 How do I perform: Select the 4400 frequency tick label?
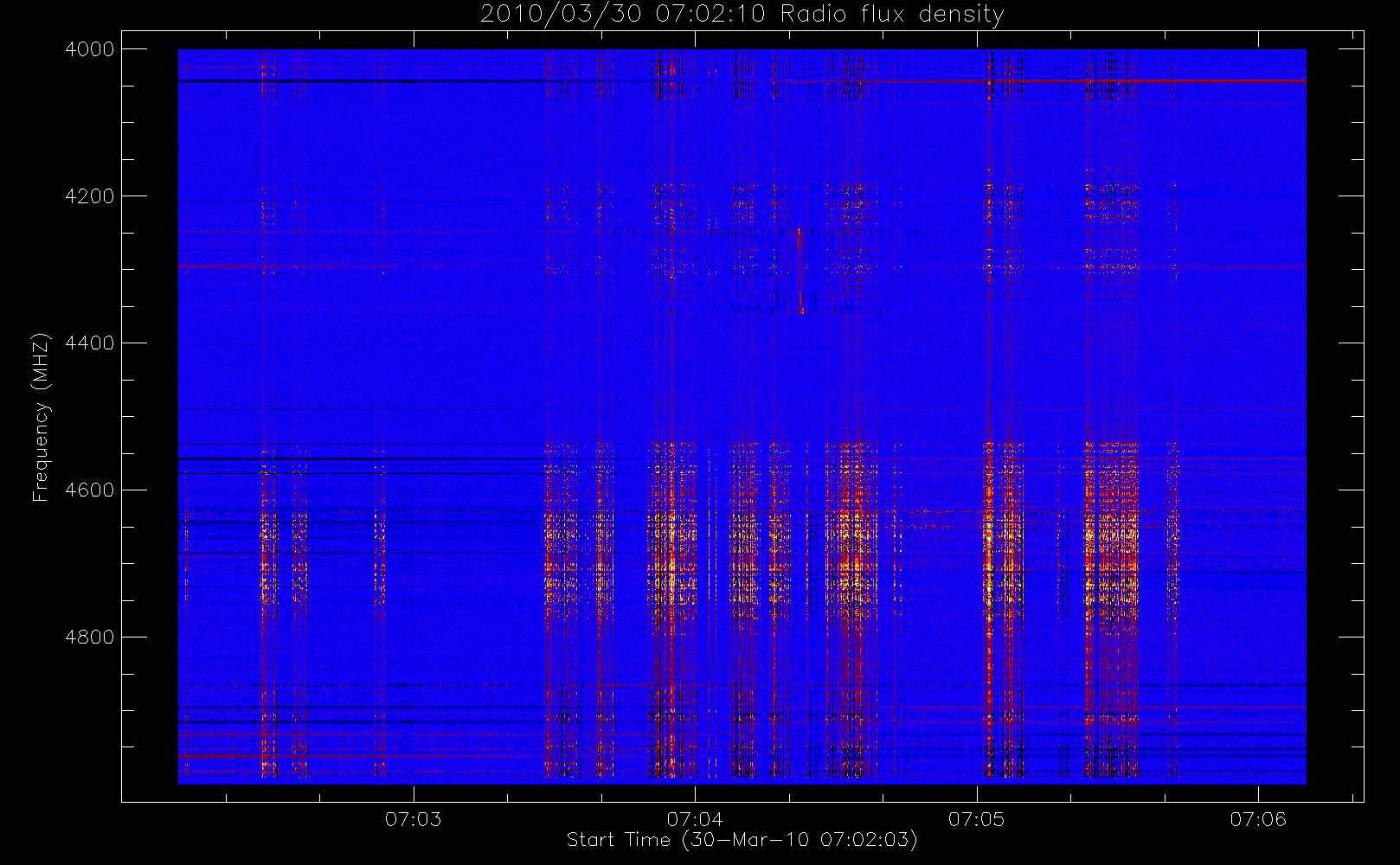click(x=90, y=343)
